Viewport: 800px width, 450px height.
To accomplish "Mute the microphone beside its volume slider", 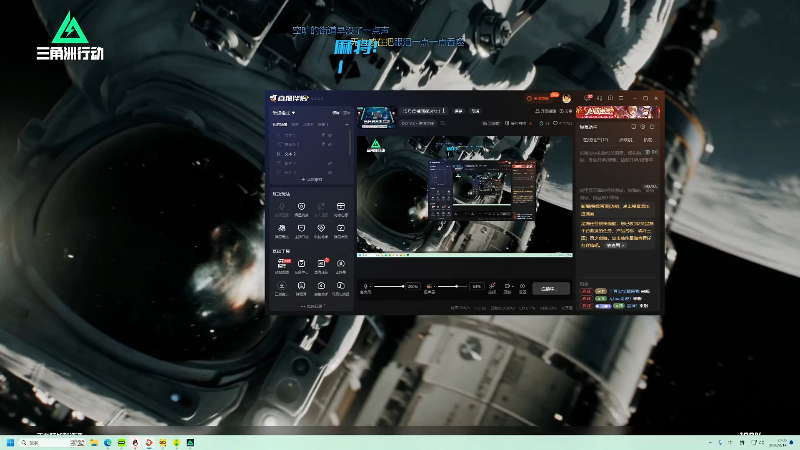I will point(365,286).
